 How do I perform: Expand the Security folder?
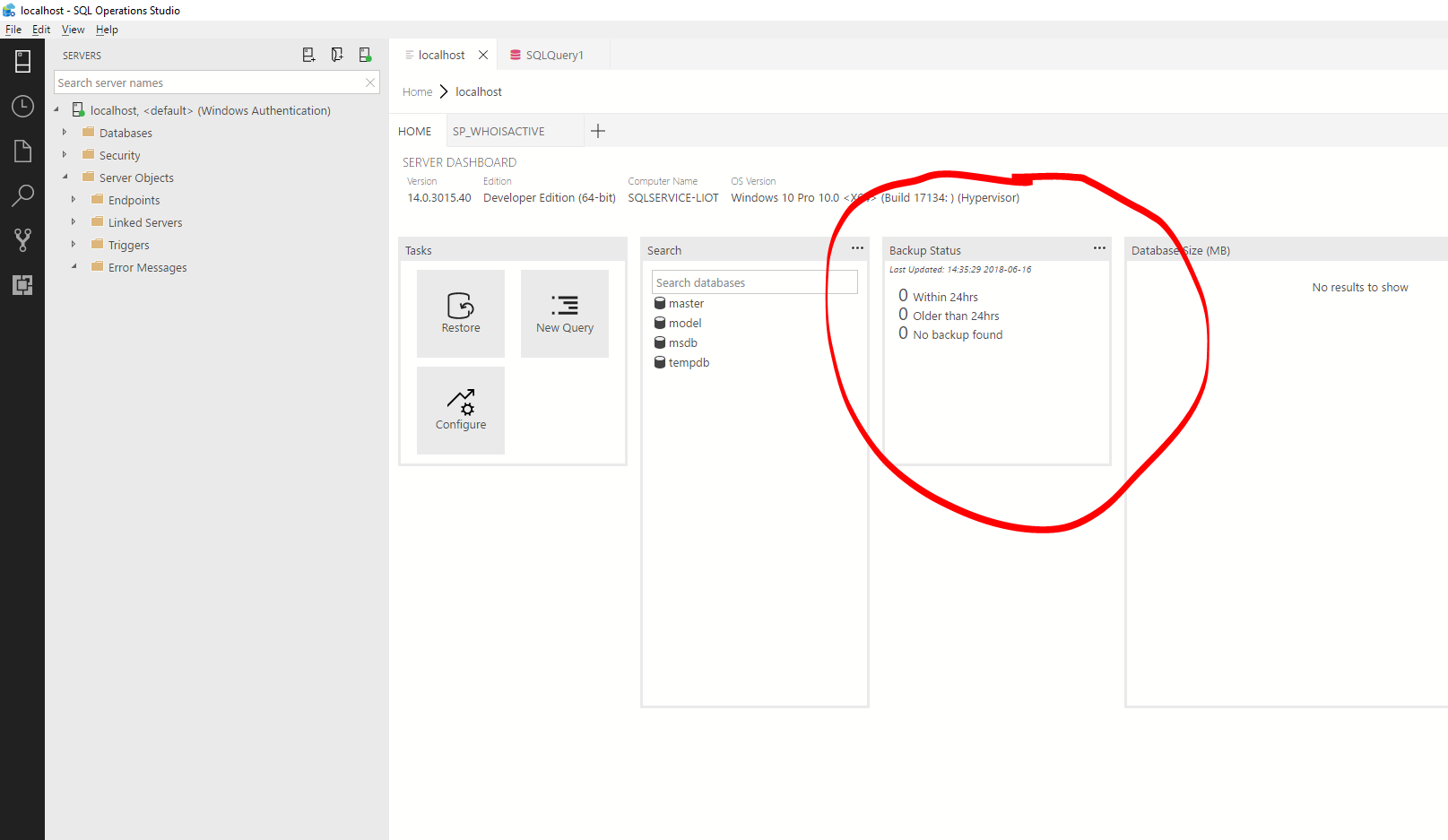pos(65,154)
